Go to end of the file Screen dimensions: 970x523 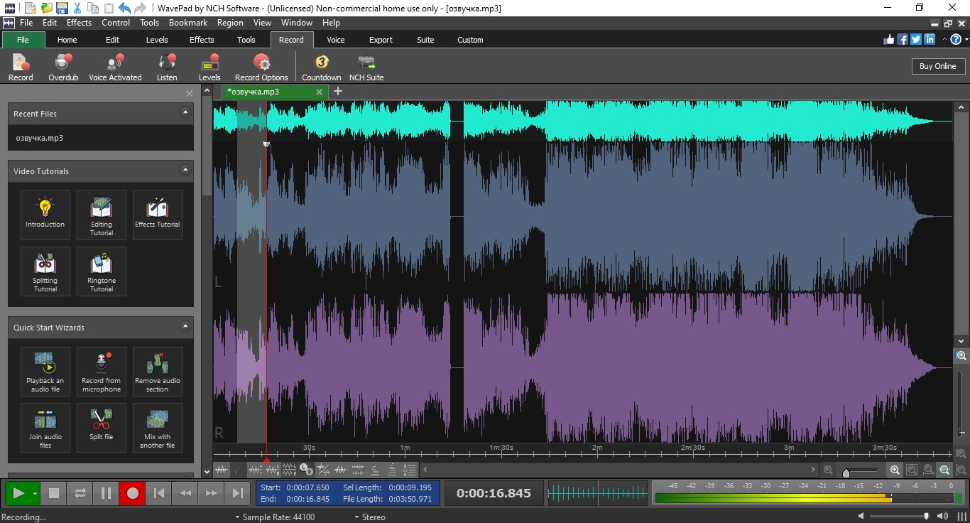tap(238, 493)
